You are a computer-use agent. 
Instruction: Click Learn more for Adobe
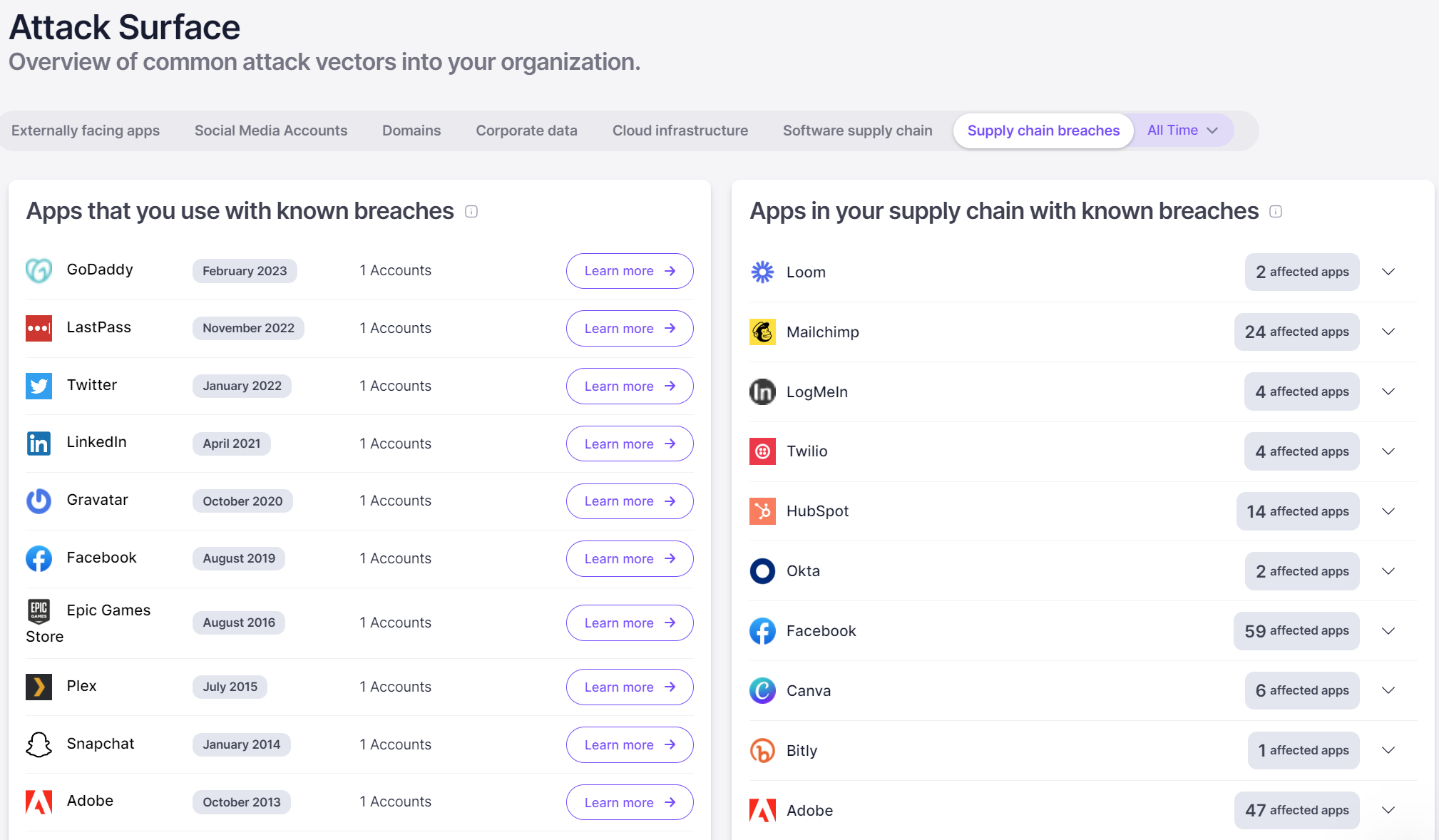(x=630, y=803)
